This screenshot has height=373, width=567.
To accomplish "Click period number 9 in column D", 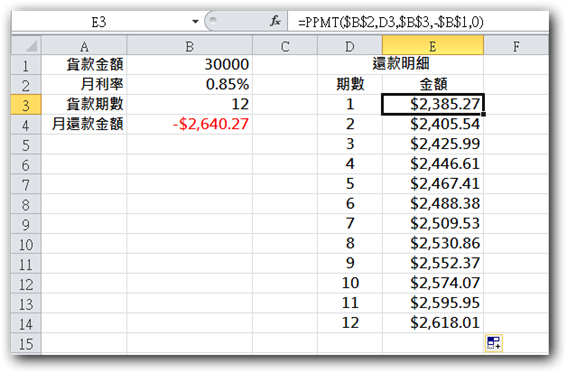I will tap(350, 264).
